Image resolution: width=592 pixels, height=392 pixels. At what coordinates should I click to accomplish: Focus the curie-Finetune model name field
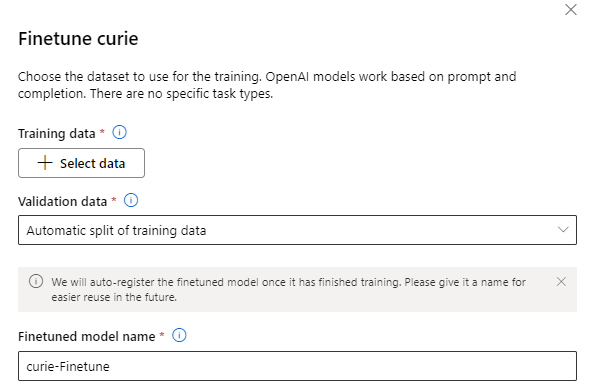click(x=297, y=366)
